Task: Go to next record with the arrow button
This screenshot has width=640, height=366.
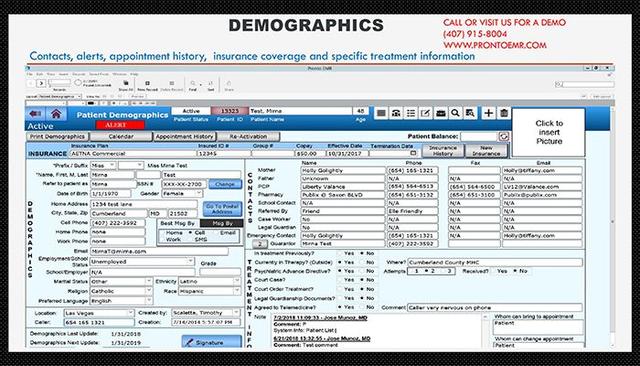Action: [41, 83]
